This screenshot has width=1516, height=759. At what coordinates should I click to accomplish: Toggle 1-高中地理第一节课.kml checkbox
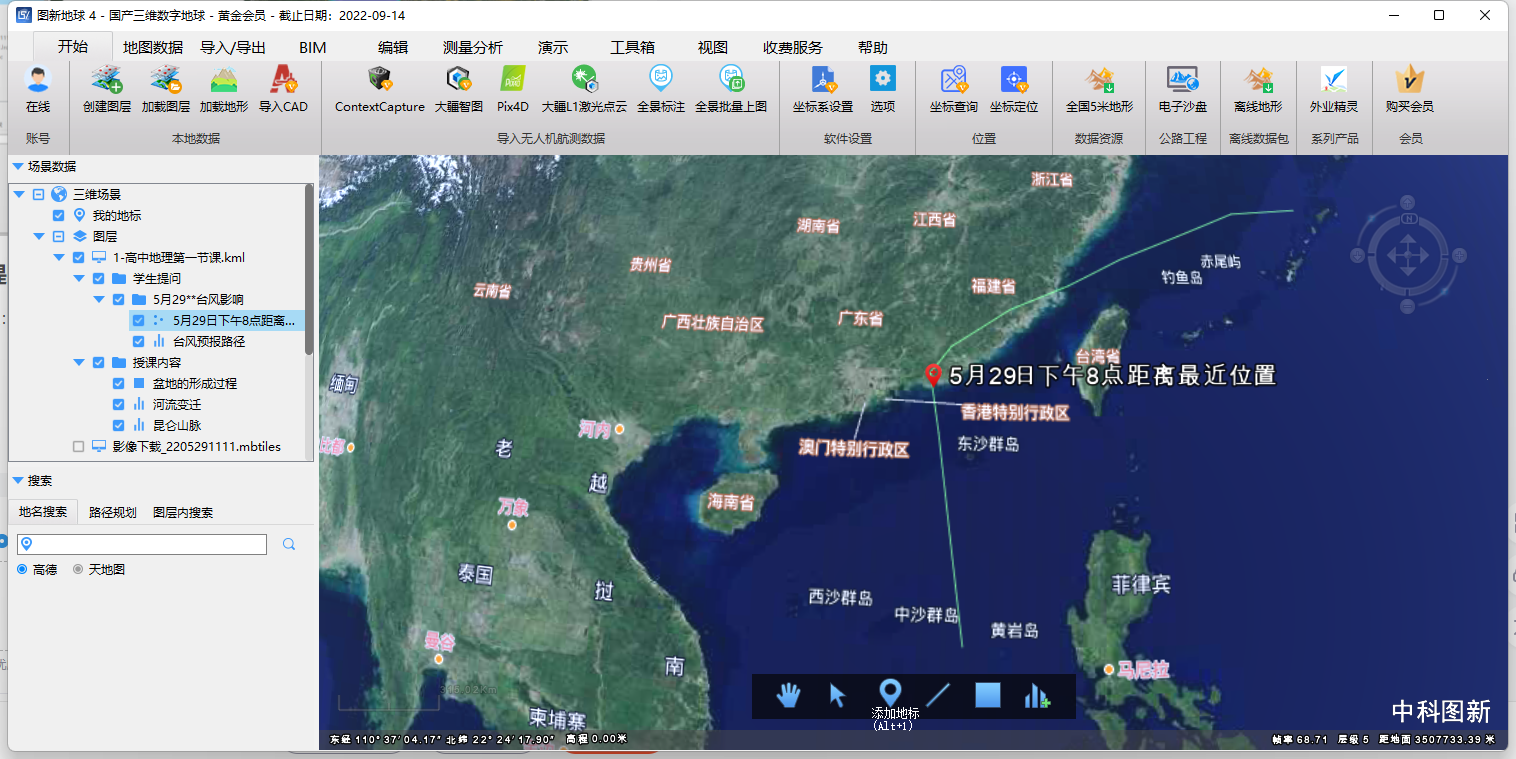pos(79,258)
